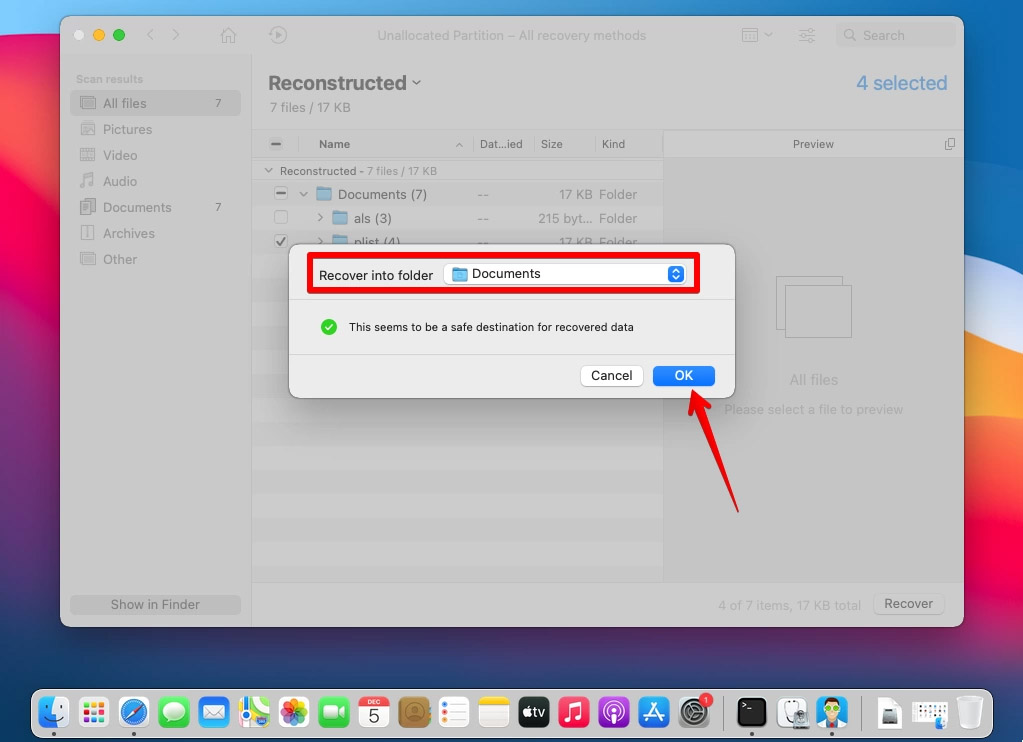Sort by the Dat...ied column header
This screenshot has height=742, width=1023.
501,144
